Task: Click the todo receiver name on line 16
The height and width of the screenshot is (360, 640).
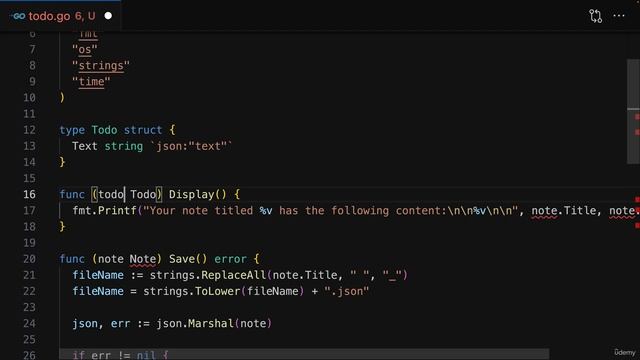Action: 111,194
